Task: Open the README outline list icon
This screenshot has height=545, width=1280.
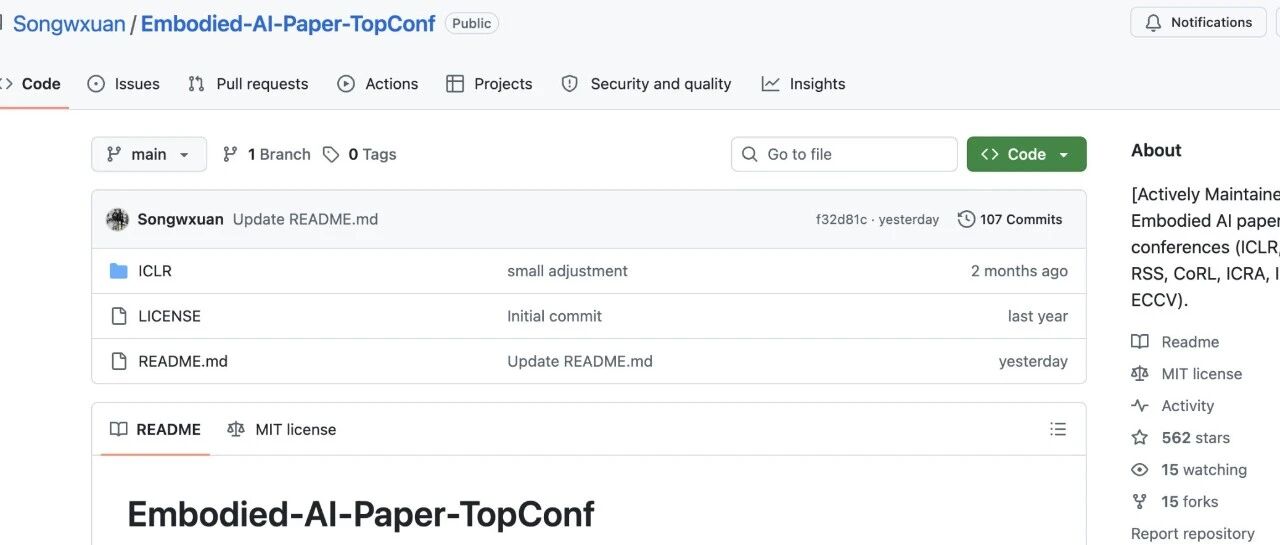Action: [1058, 429]
